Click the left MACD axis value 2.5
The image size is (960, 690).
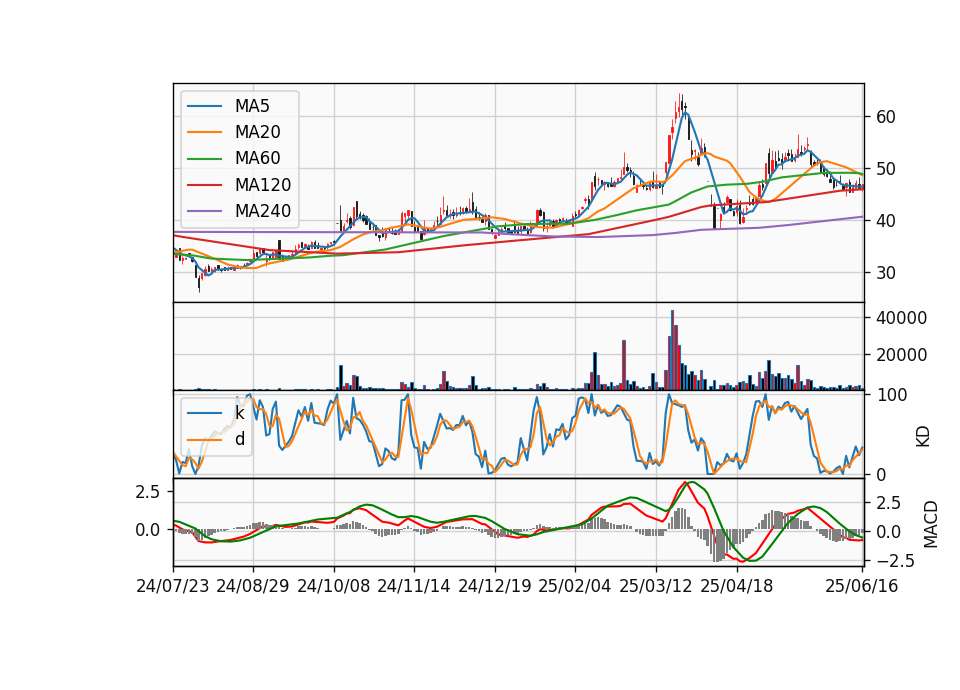pyautogui.click(x=148, y=492)
